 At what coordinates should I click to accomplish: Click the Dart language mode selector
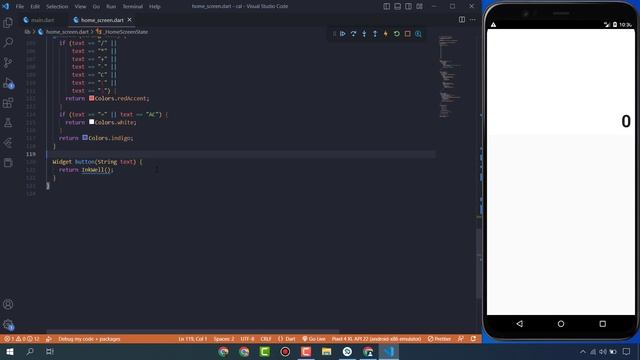click(x=287, y=339)
